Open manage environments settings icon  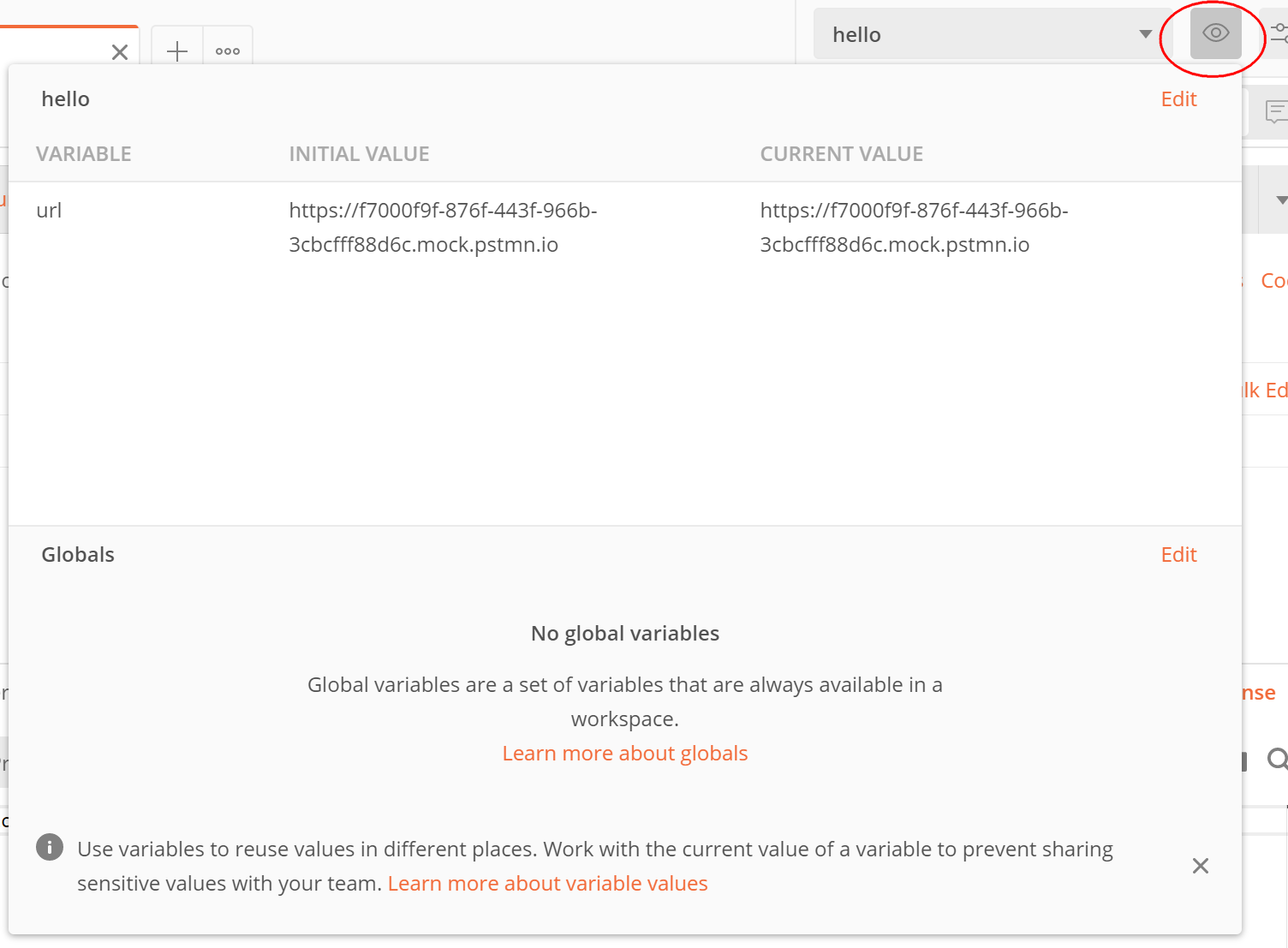tap(1279, 33)
